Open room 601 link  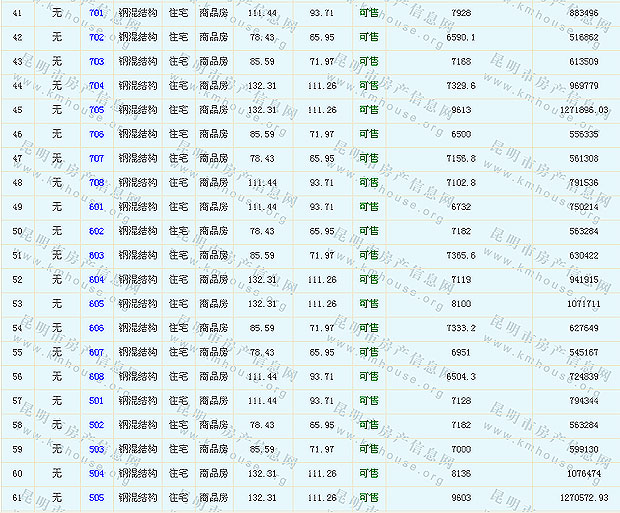click(96, 207)
